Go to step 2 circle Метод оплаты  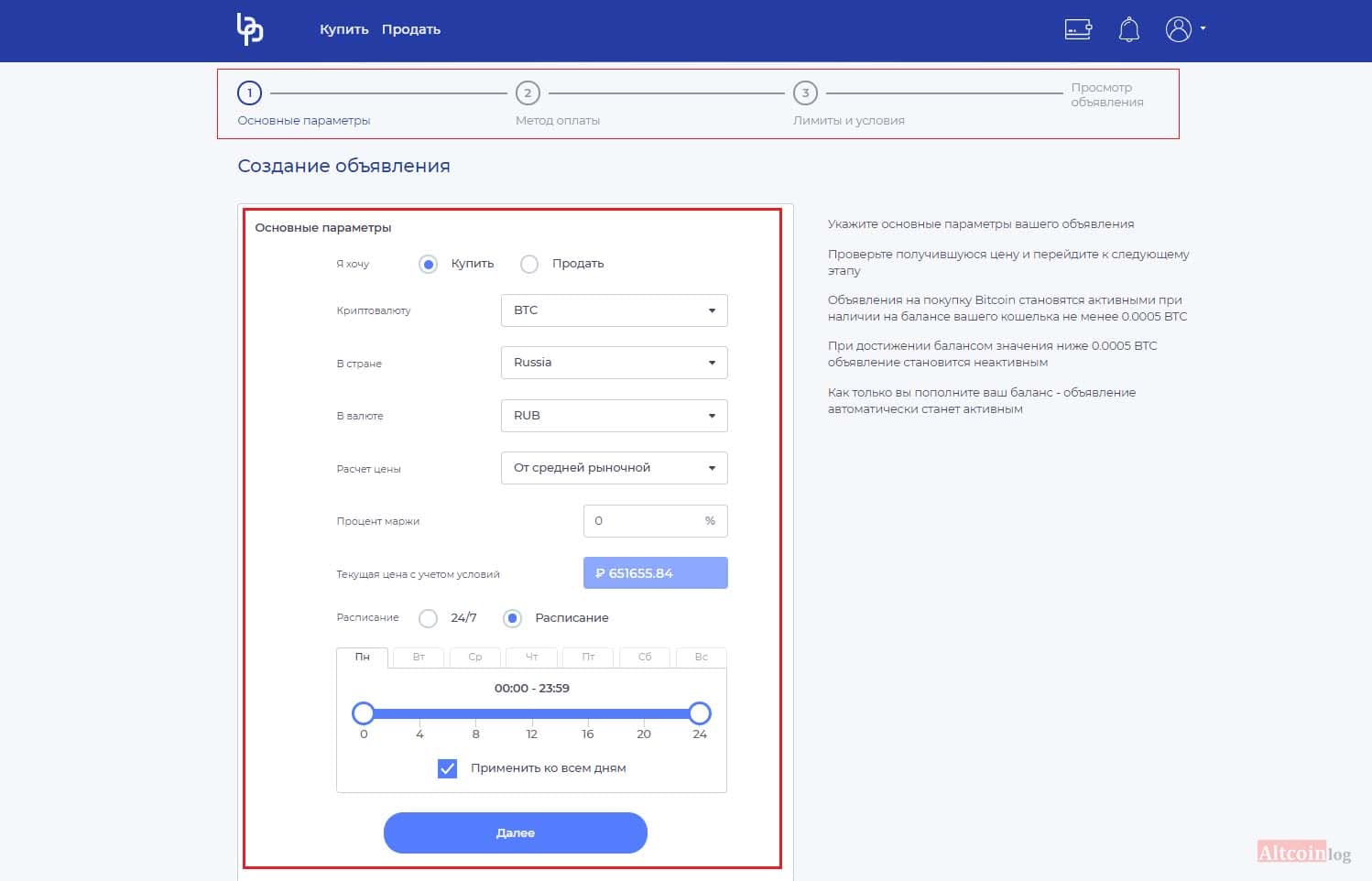(x=528, y=92)
